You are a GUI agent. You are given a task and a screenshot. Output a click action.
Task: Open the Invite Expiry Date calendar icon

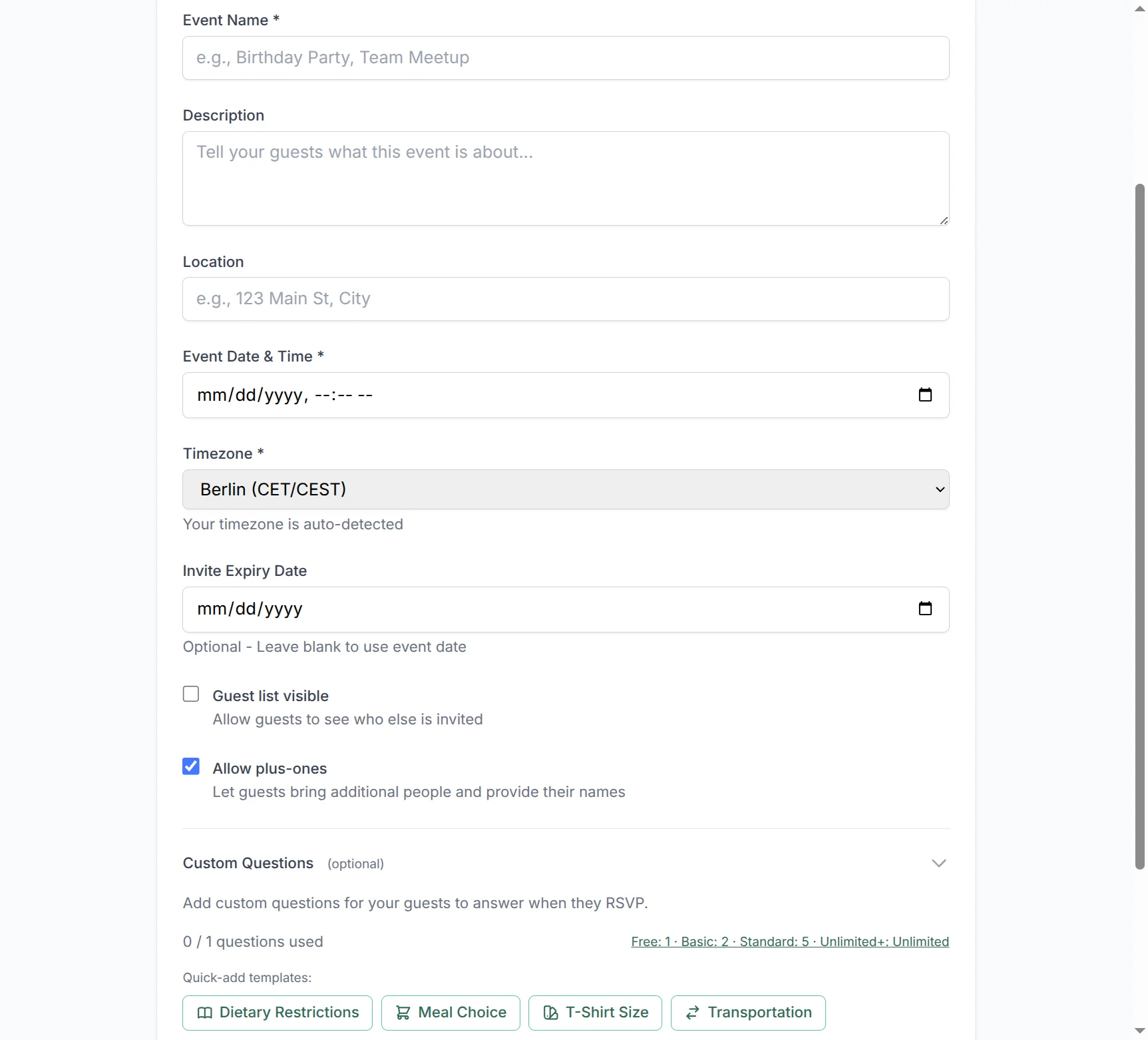pos(925,609)
